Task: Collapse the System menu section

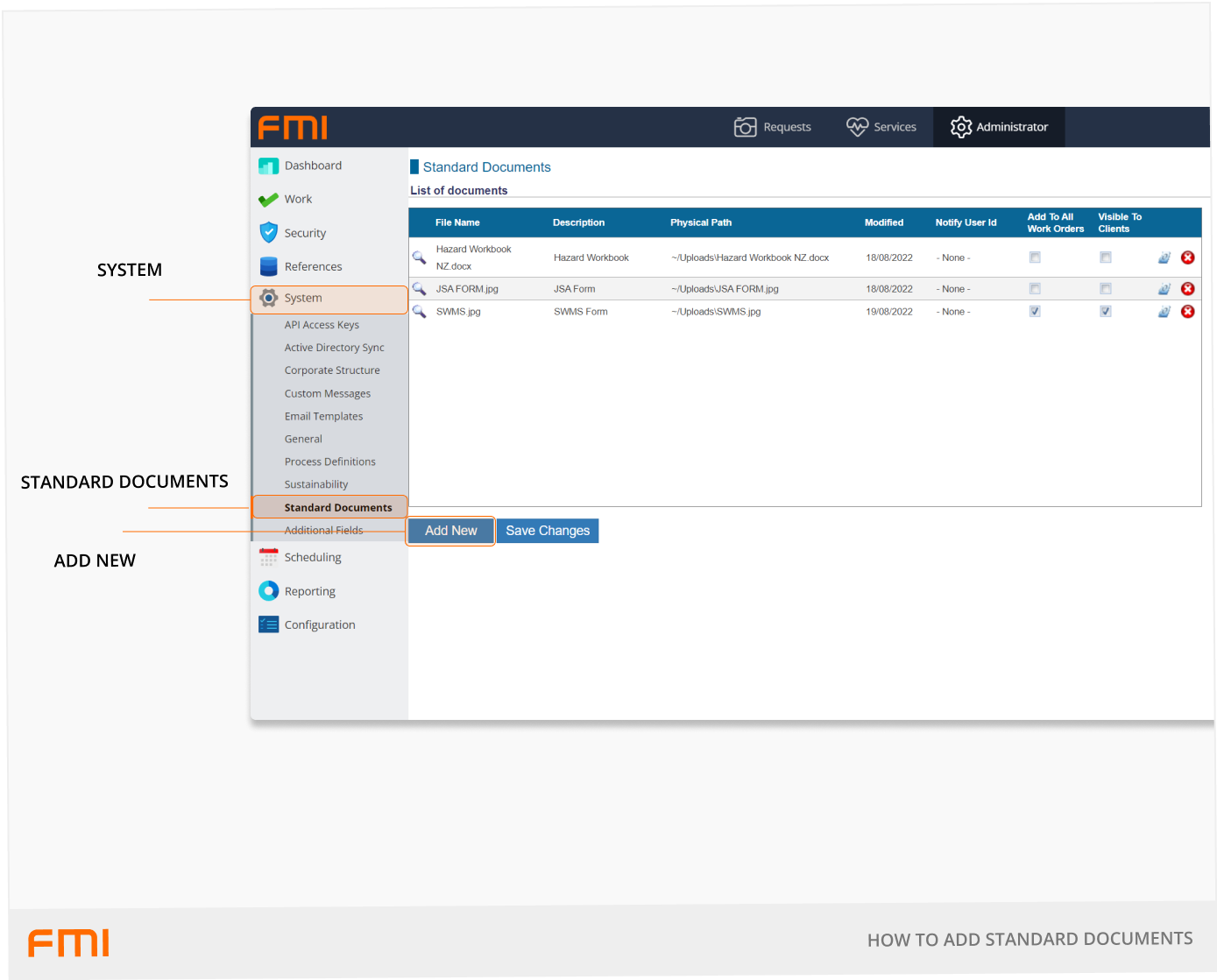Action: coord(303,299)
